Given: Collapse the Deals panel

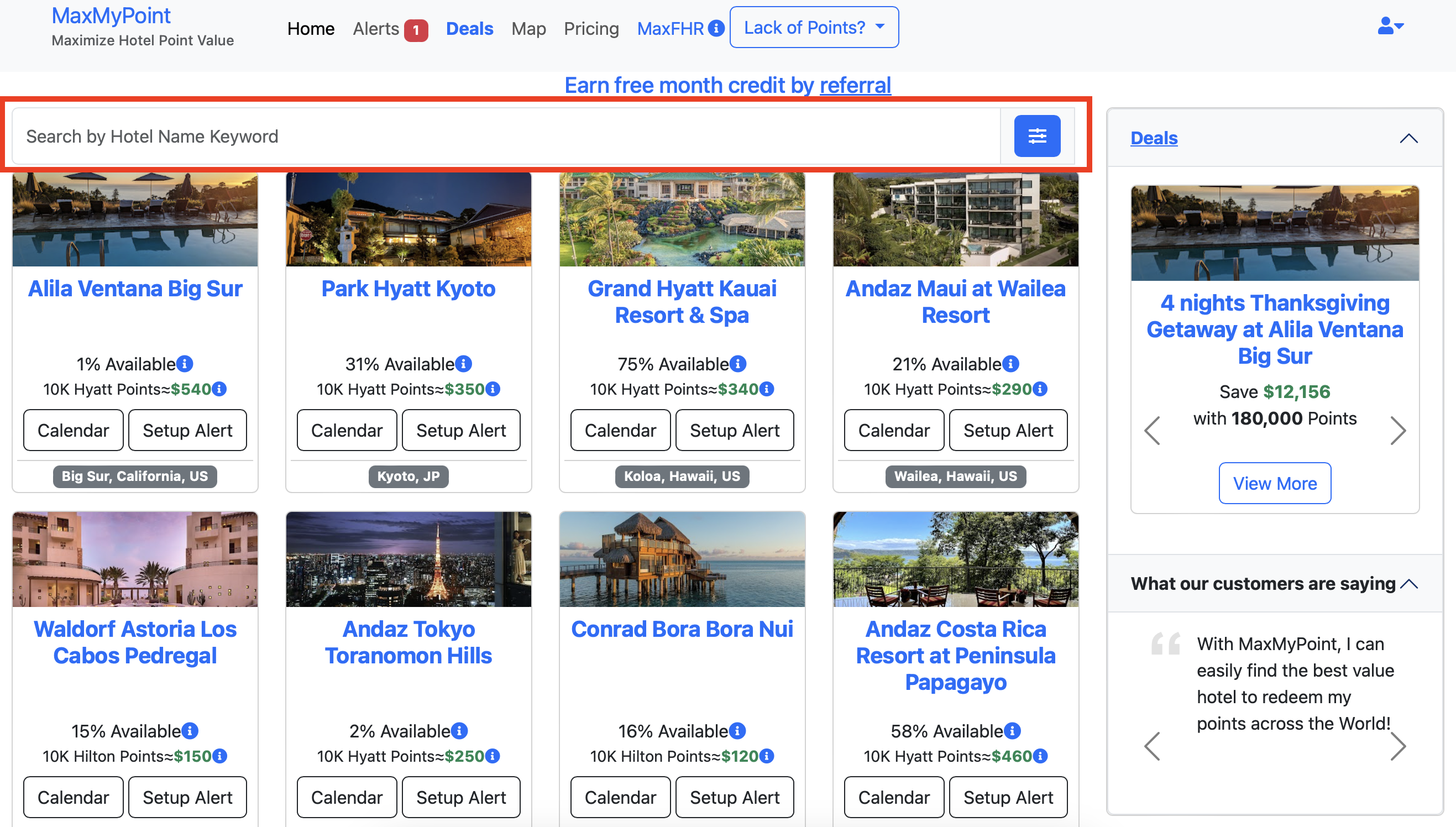Looking at the screenshot, I should [x=1409, y=138].
